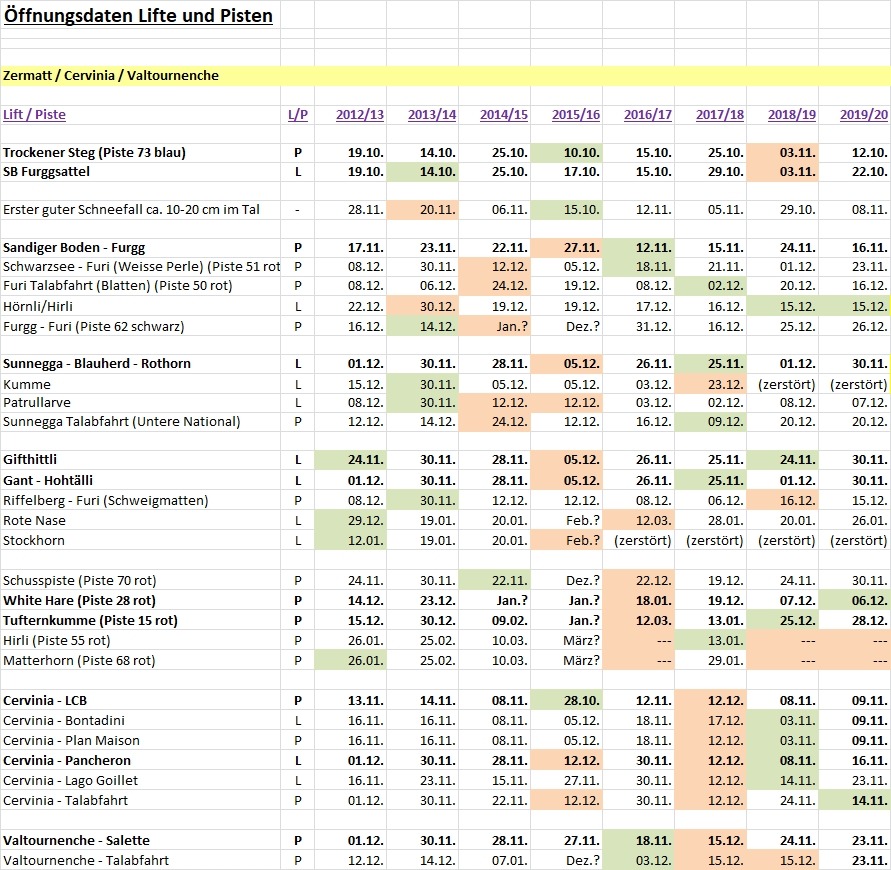Select the 'Sunnegga - Blauherd - Rothorn' row label
The height and width of the screenshot is (870, 891).
pos(97,364)
